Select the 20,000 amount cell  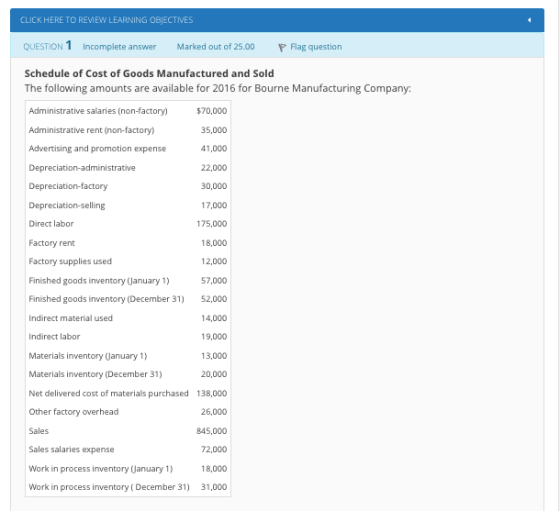tap(214, 375)
